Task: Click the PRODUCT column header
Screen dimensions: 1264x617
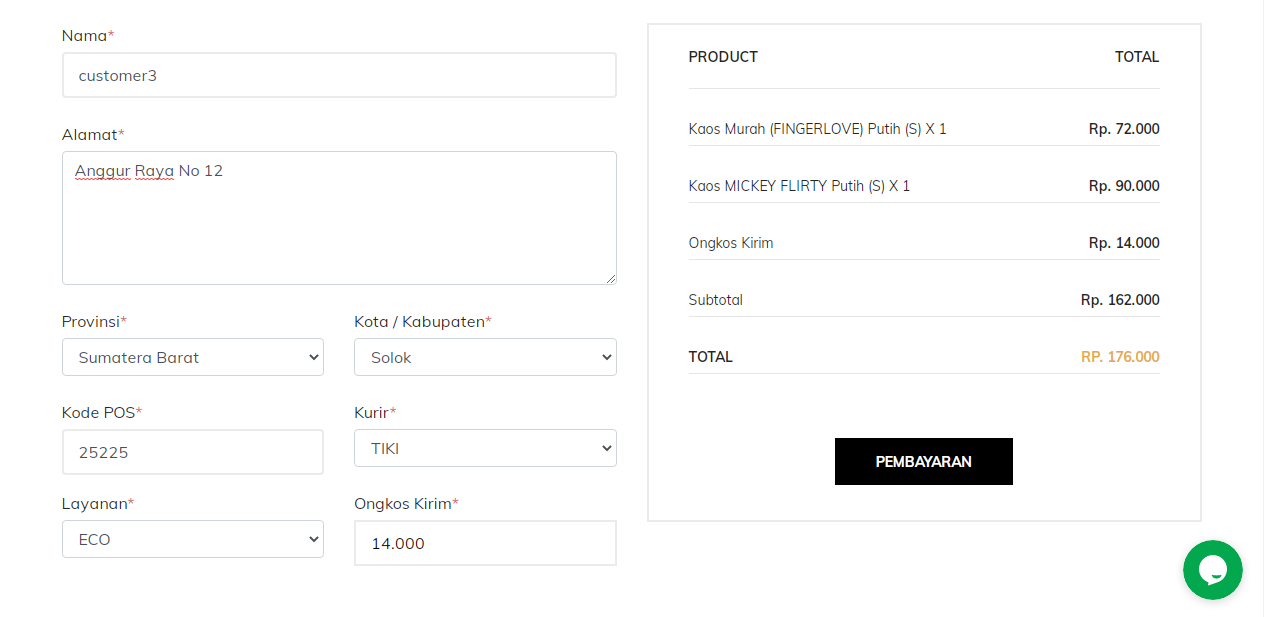Action: 723,57
